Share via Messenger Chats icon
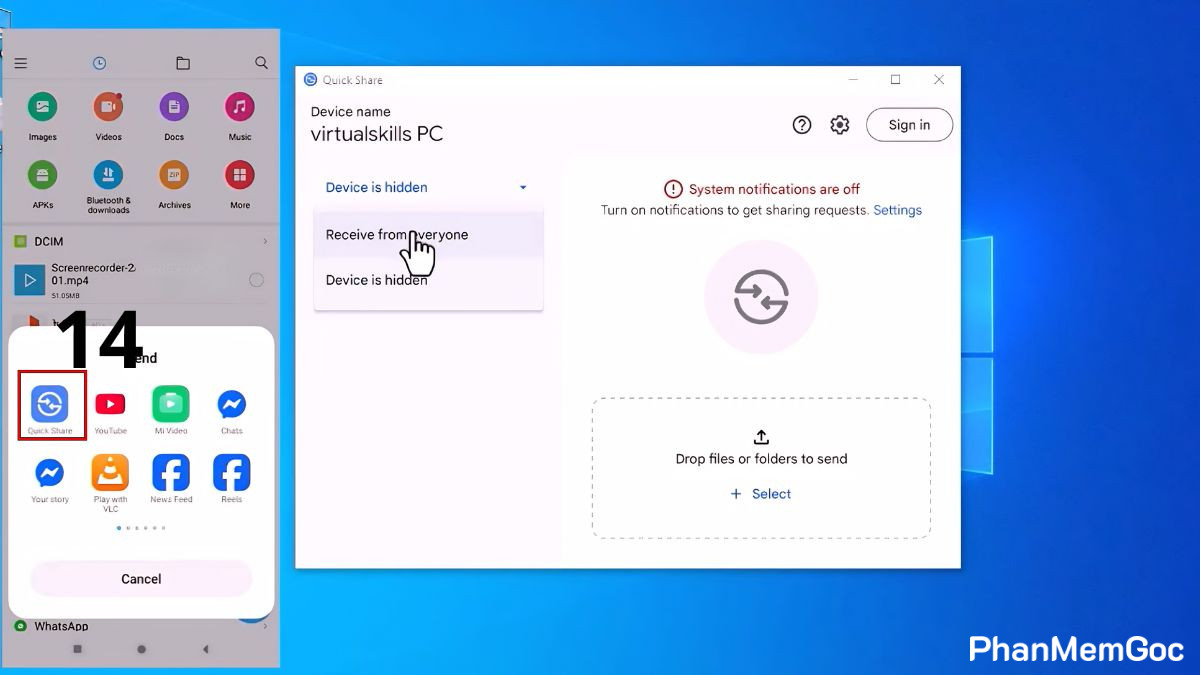1200x675 pixels. pos(232,404)
